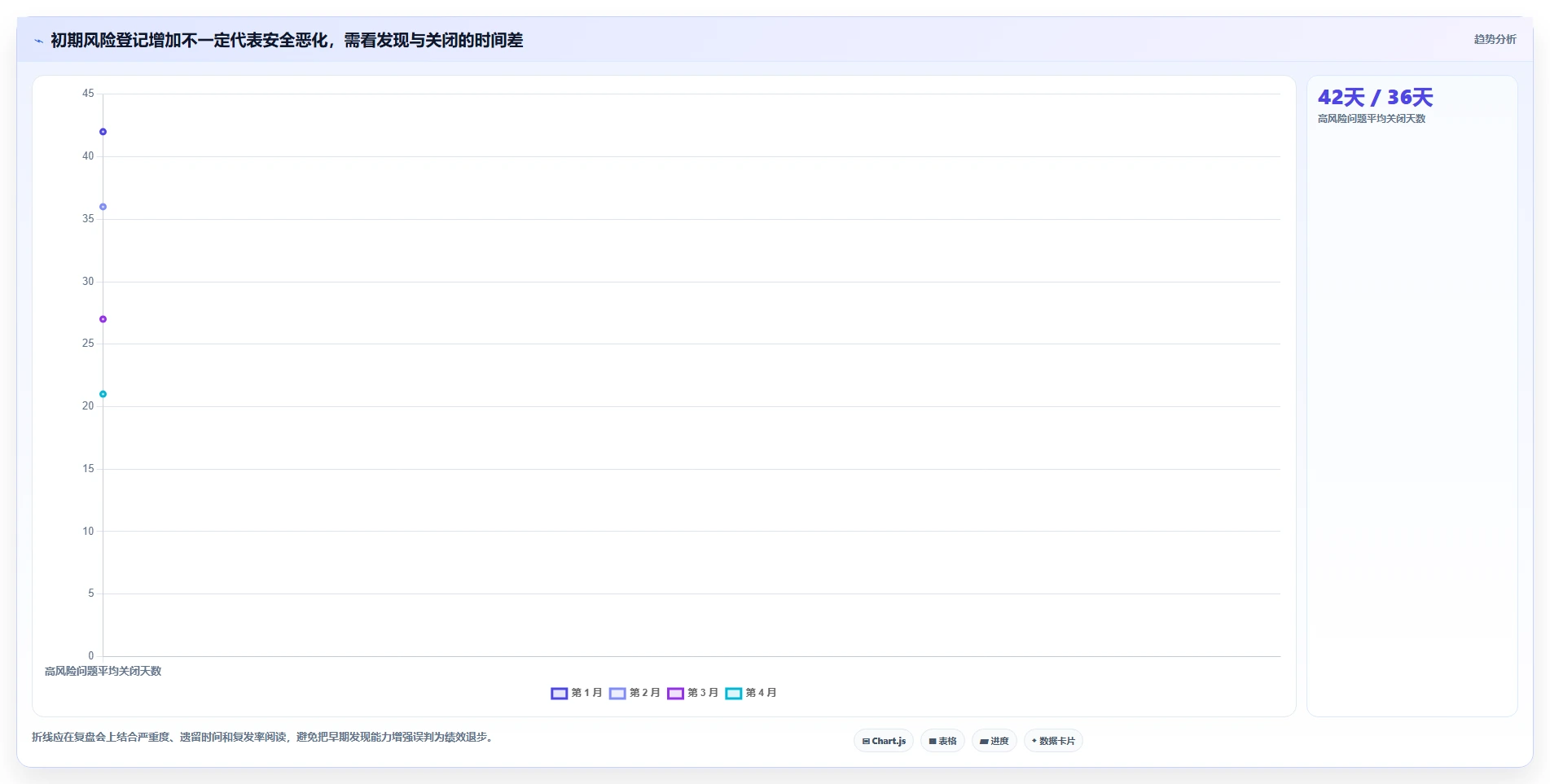This screenshot has height=784, width=1550.
Task: Toggle the 第 2 月 legend swatch
Action: [x=617, y=694]
